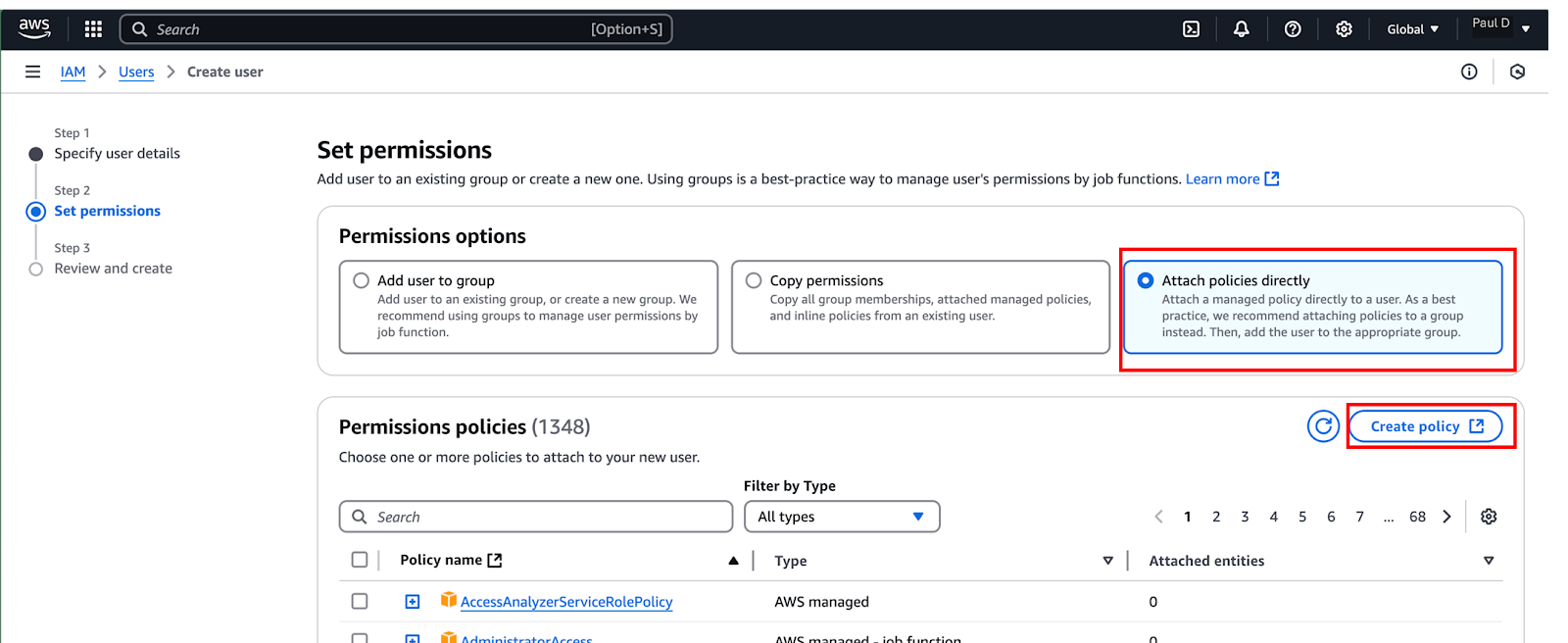Click the Policy name column header

[441, 560]
